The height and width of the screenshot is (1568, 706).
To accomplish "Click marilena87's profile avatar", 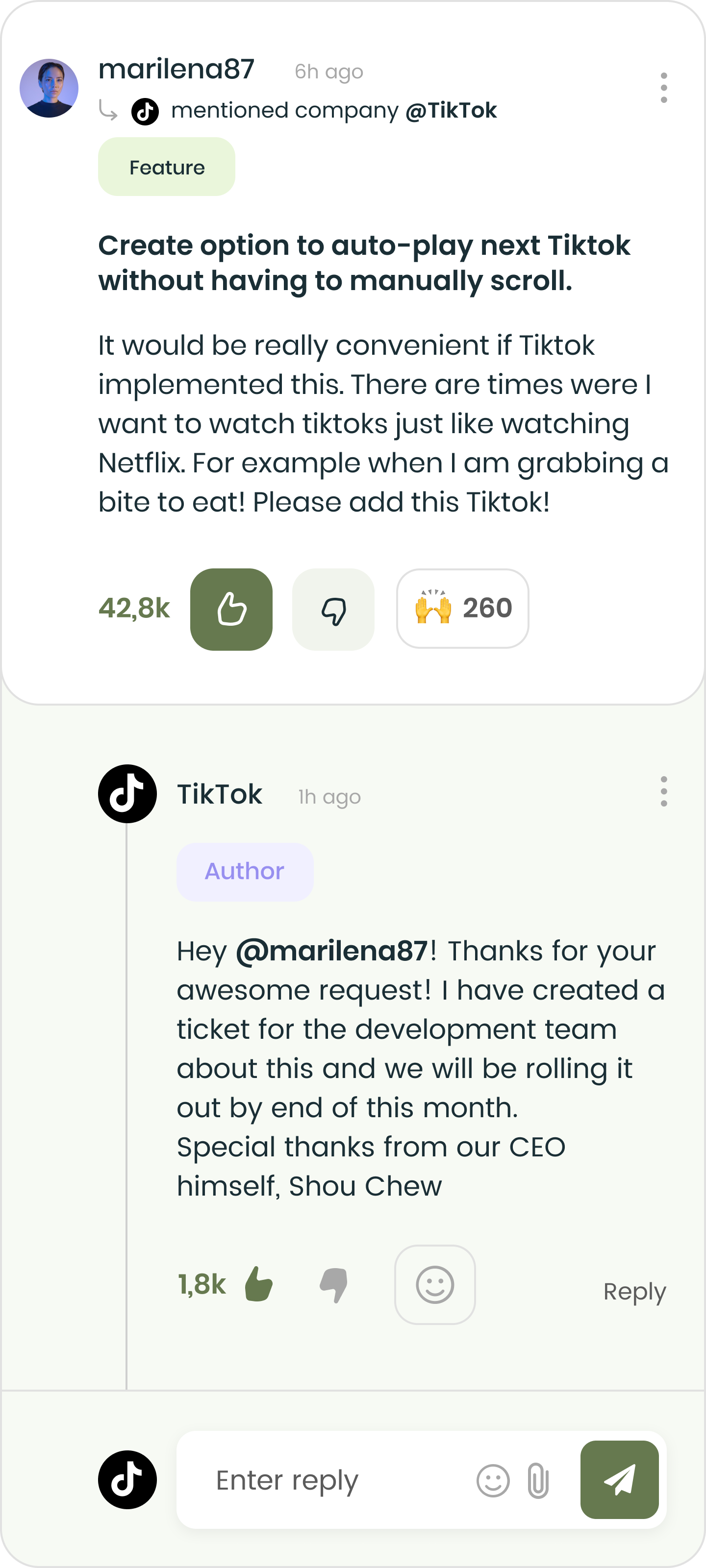I will [49, 88].
